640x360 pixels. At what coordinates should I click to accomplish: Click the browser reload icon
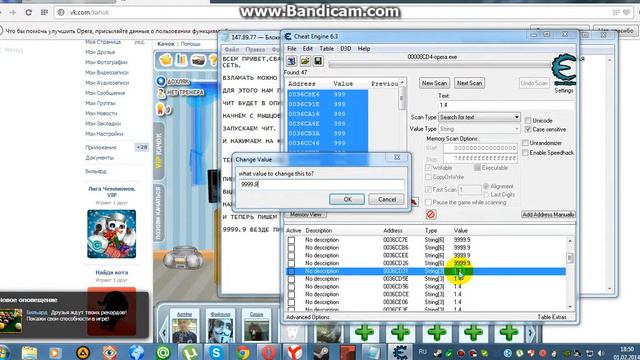click(29, 13)
